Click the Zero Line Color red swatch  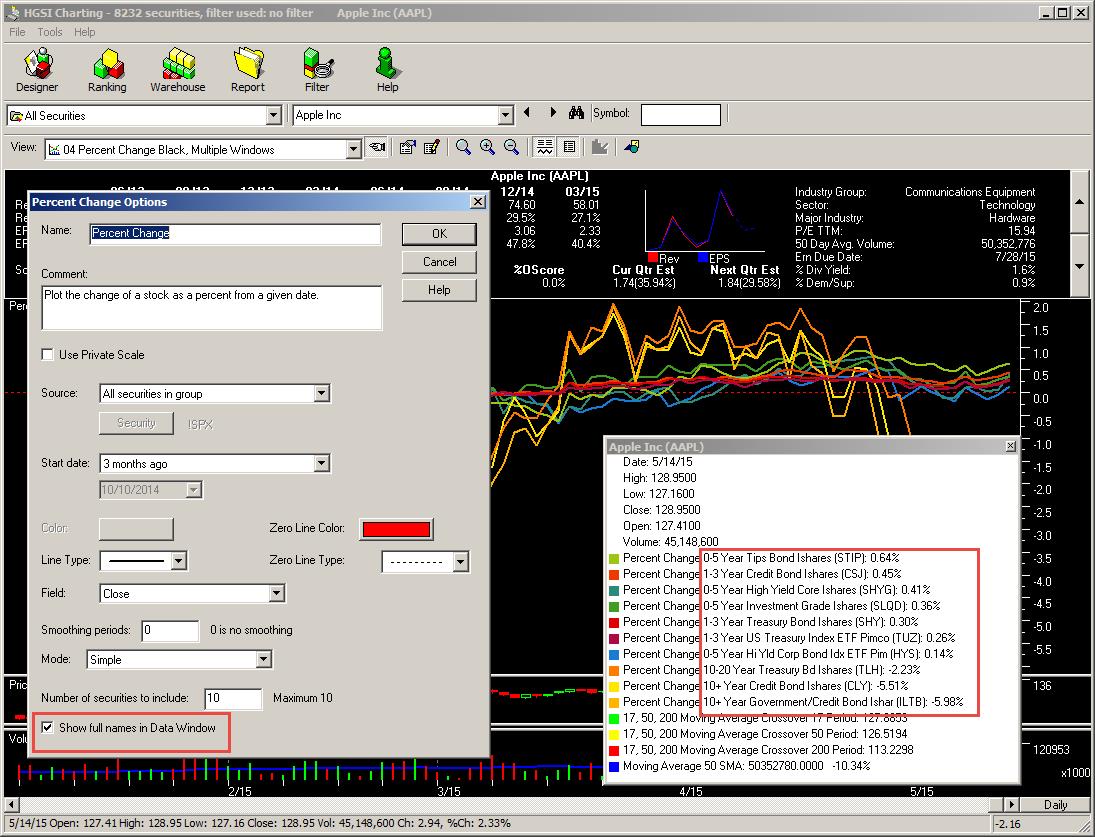[x=396, y=529]
